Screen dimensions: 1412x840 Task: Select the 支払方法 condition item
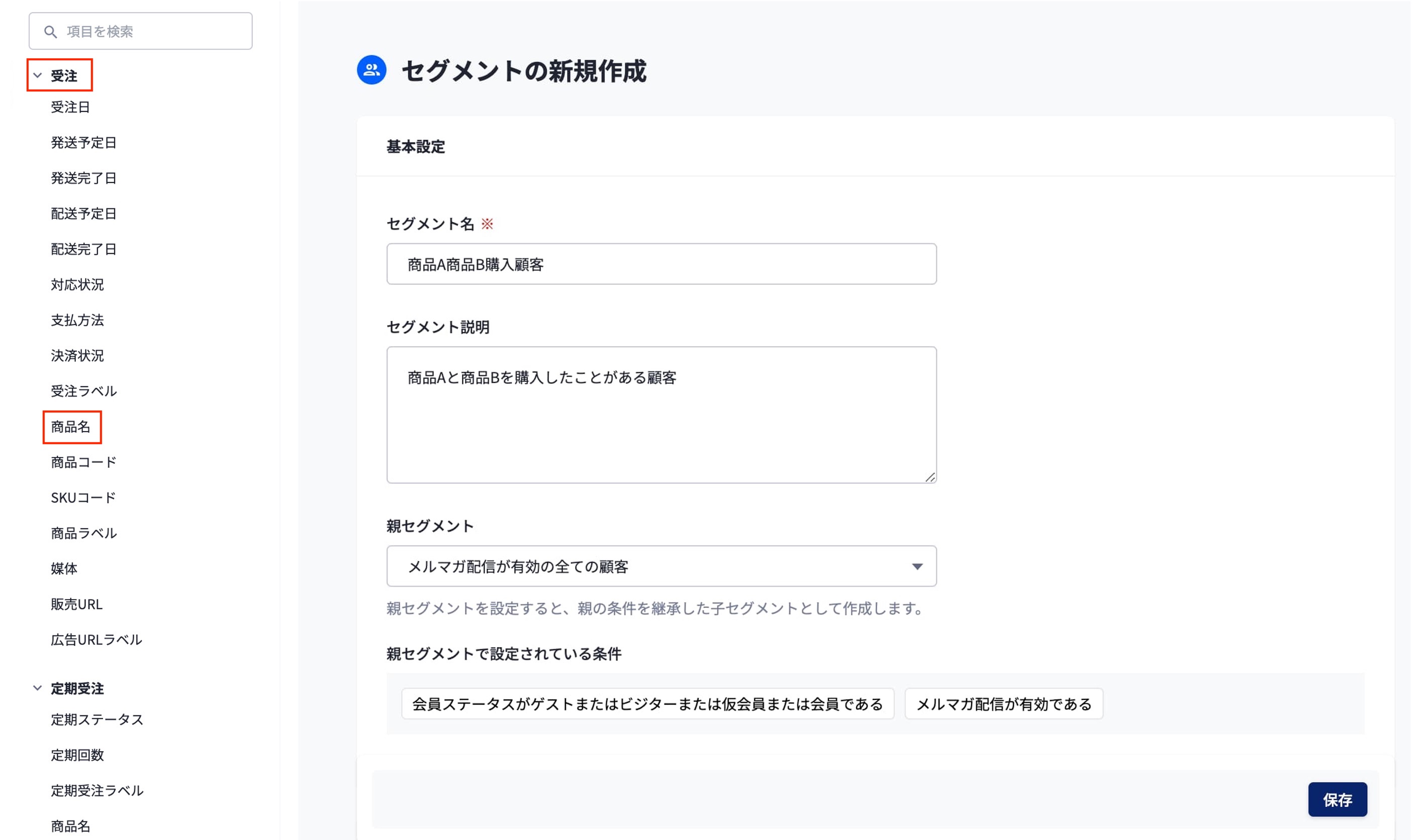tap(77, 321)
